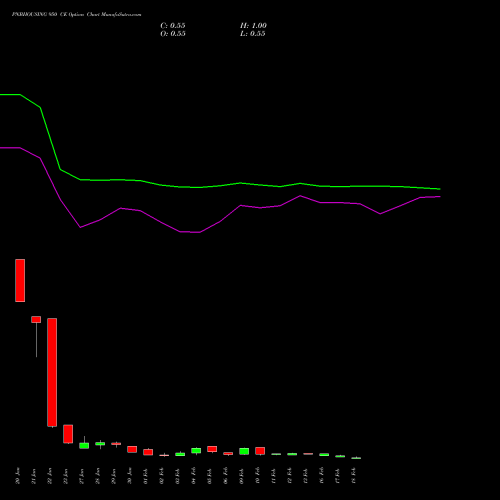Click the "18 Feb" date axis label
The image size is (500, 500).
[354, 476]
